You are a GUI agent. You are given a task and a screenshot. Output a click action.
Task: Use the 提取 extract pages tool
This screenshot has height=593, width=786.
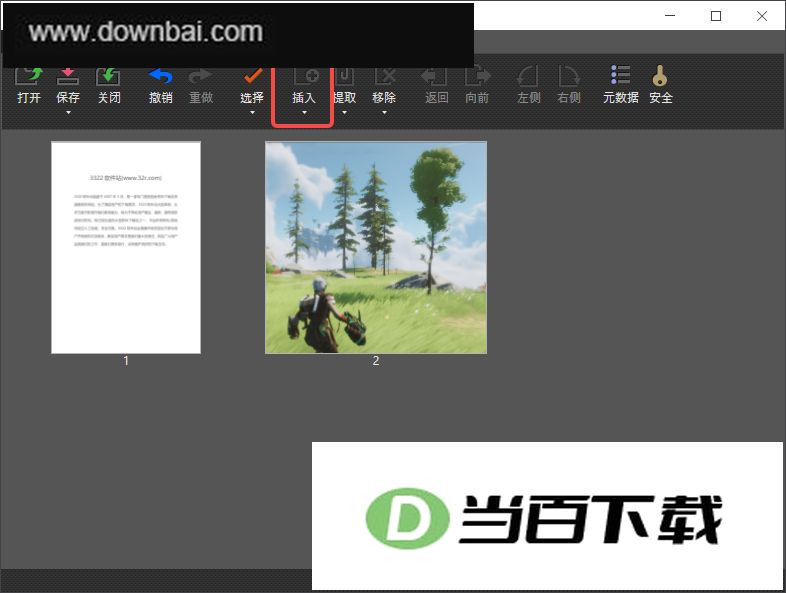pos(345,86)
